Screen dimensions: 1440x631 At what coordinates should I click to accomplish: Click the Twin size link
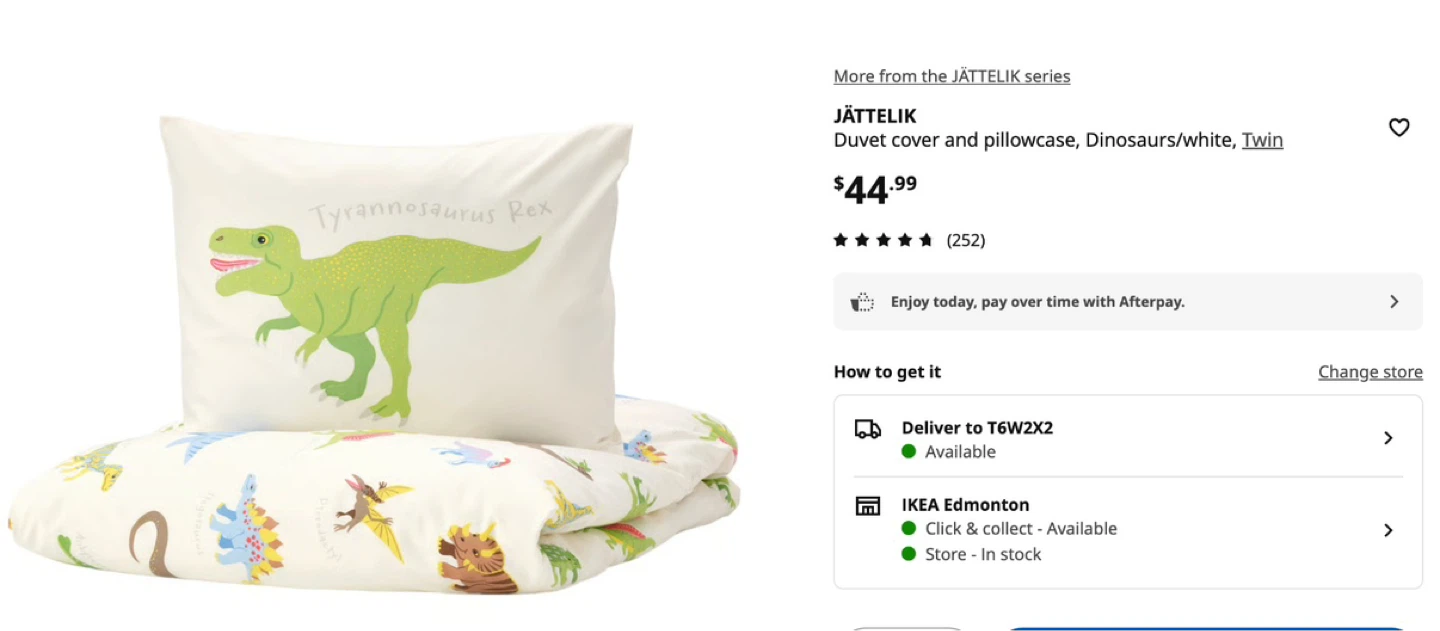point(1262,140)
